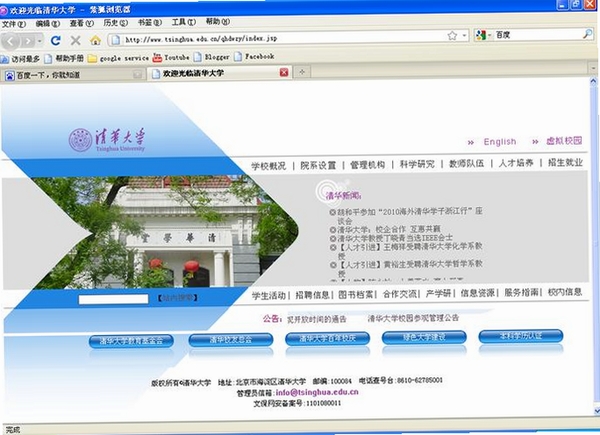
Task: Open the 校企合作 互惠共赢 news item
Action: pyautogui.click(x=389, y=230)
